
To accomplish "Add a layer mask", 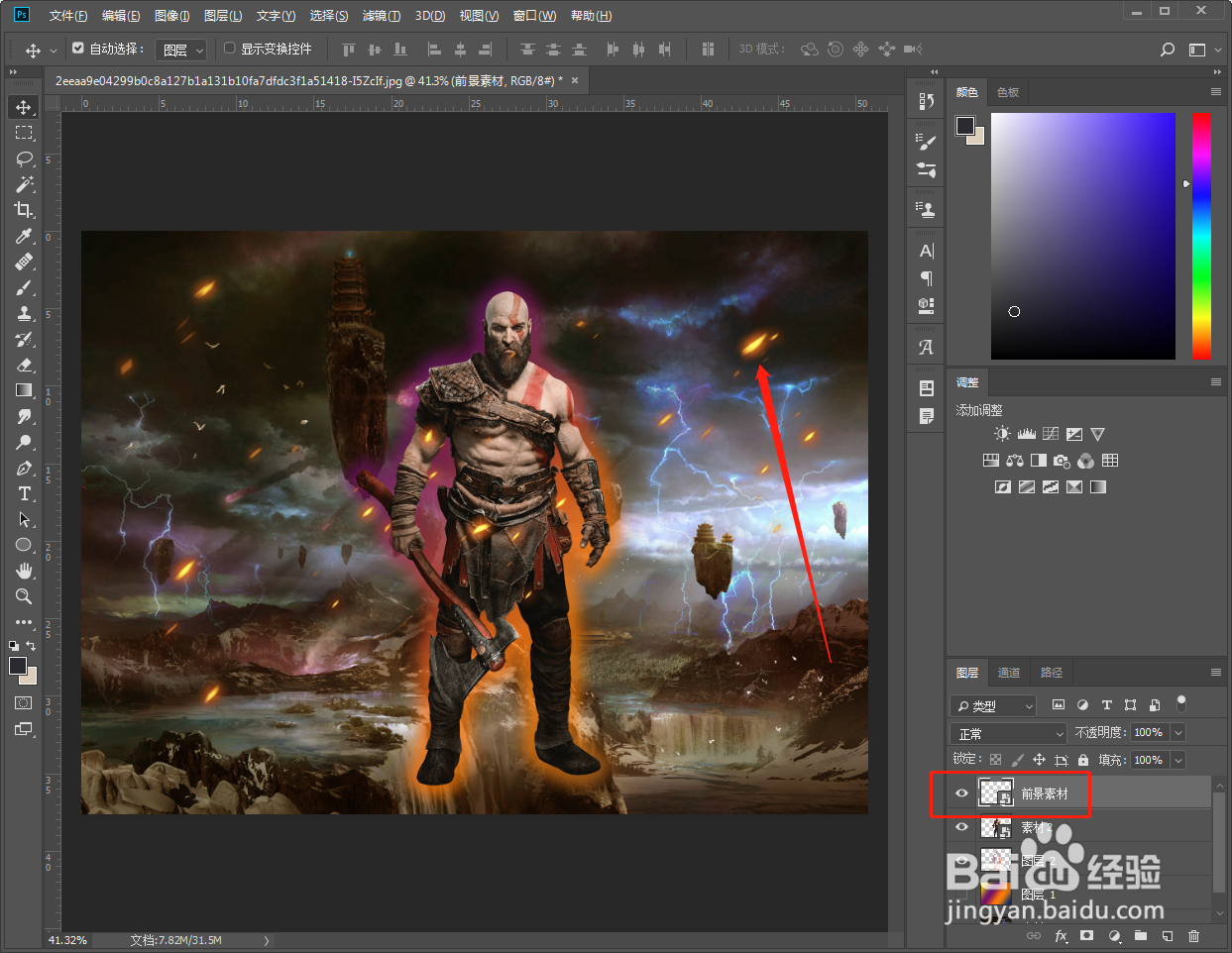I will tap(1087, 935).
